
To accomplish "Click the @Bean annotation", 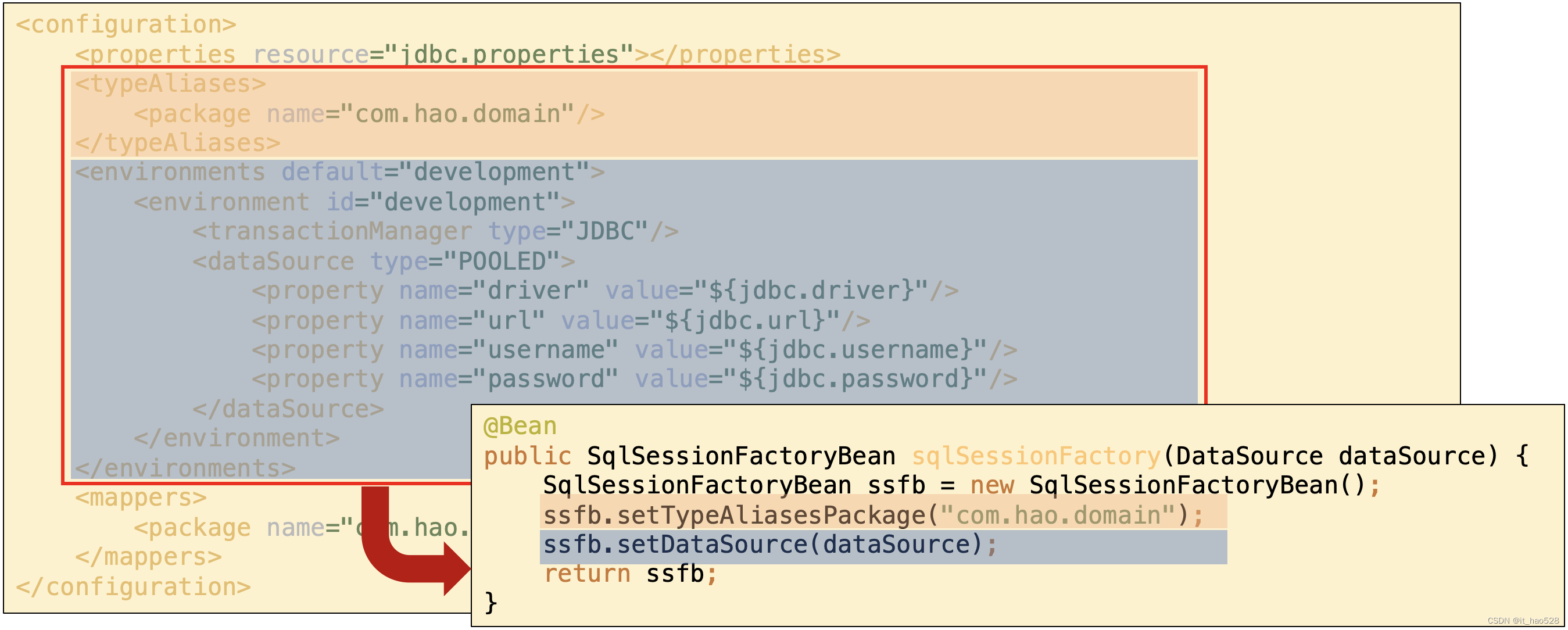I will point(520,426).
